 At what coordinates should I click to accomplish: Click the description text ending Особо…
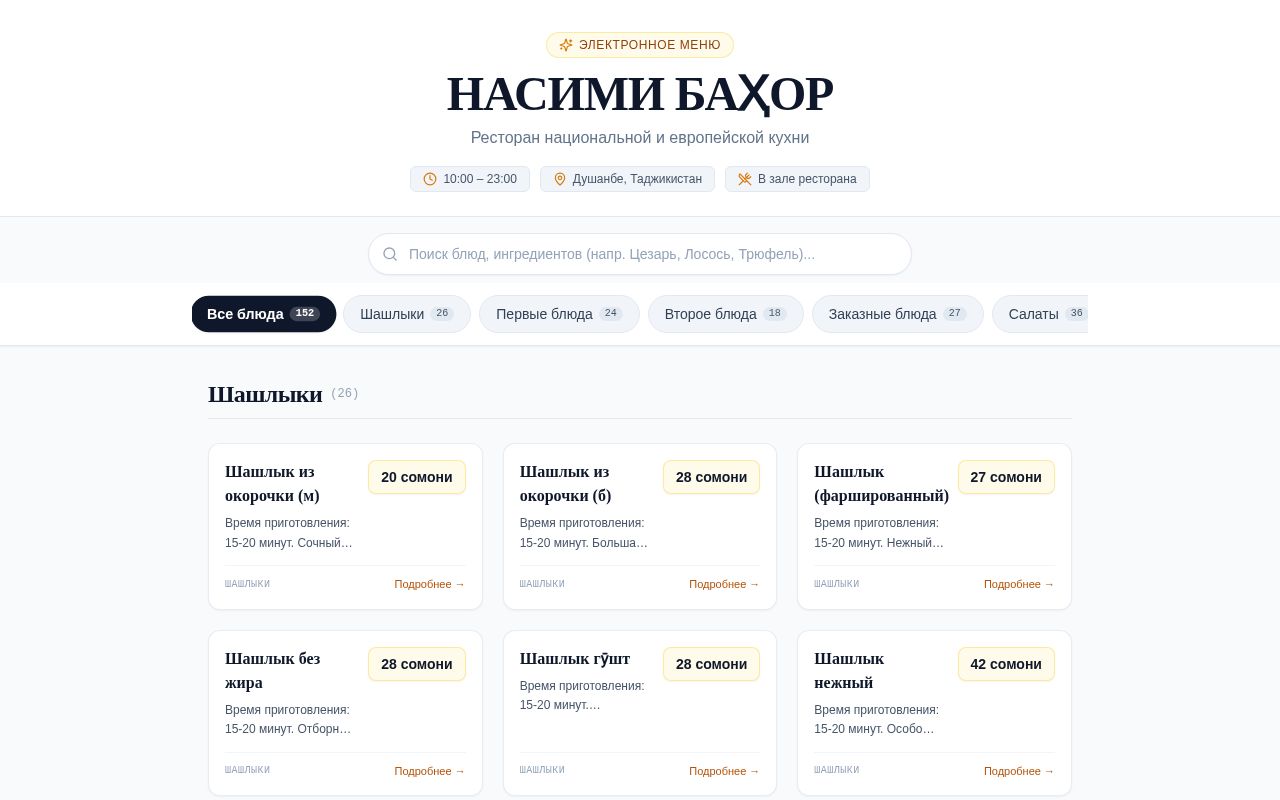click(876, 720)
